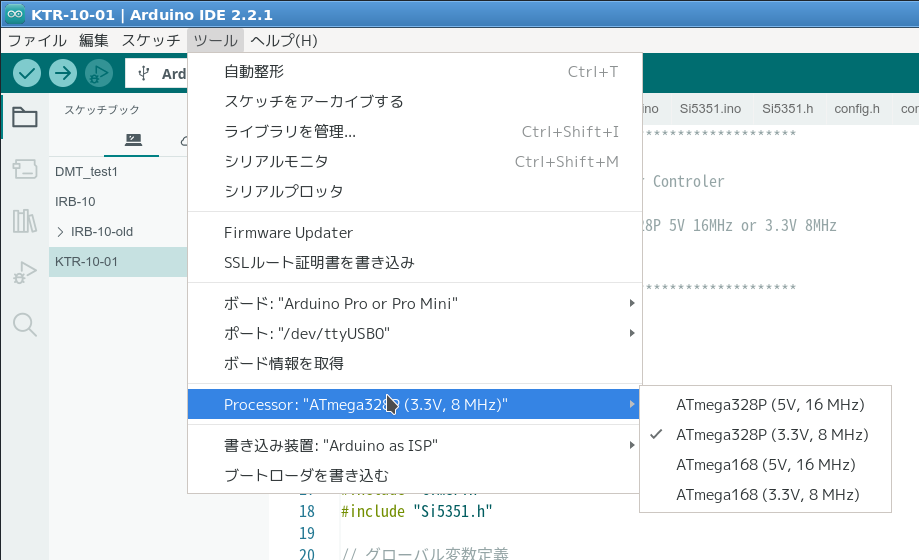Open the ヘルプ(H) menu
Image resolution: width=919 pixels, height=560 pixels.
284,40
